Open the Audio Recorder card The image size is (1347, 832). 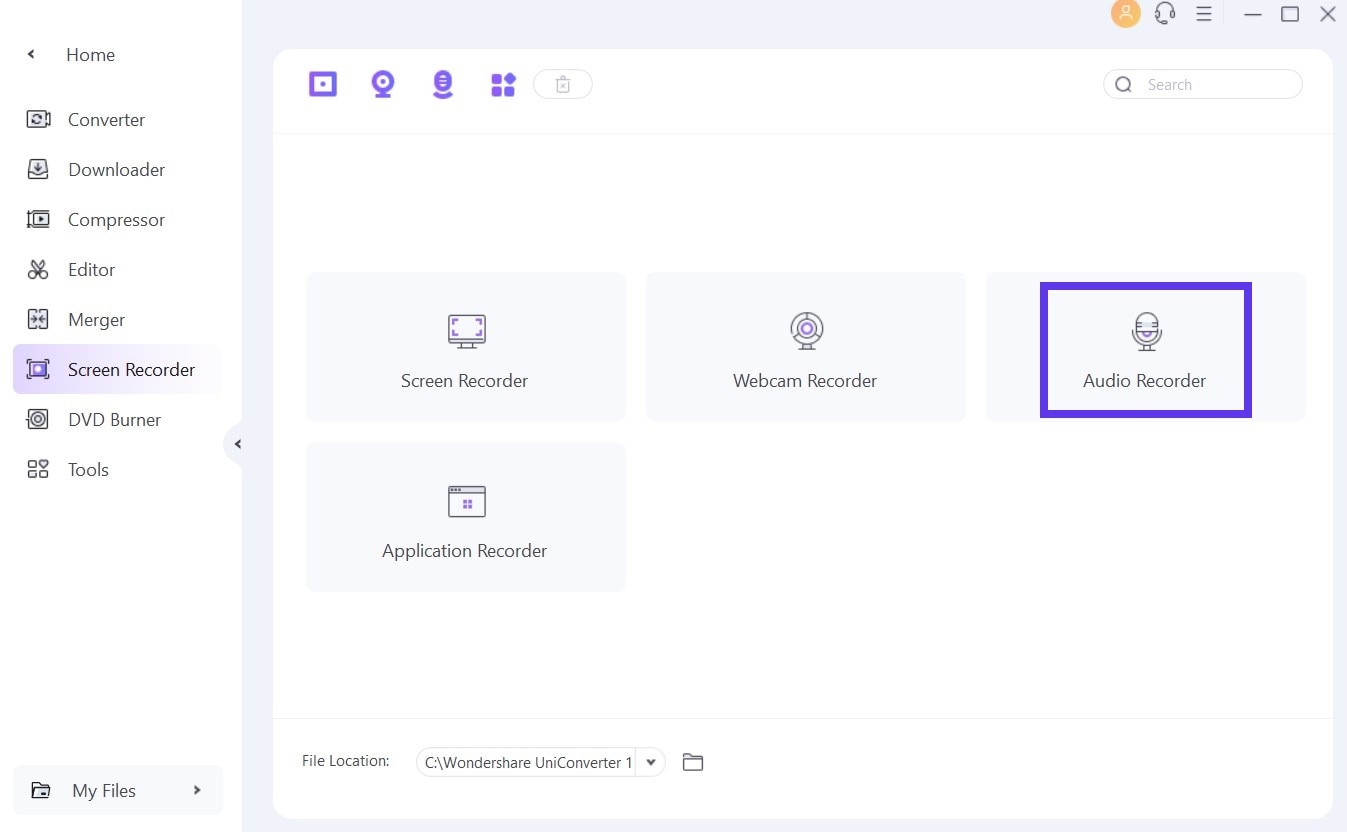click(x=1146, y=346)
